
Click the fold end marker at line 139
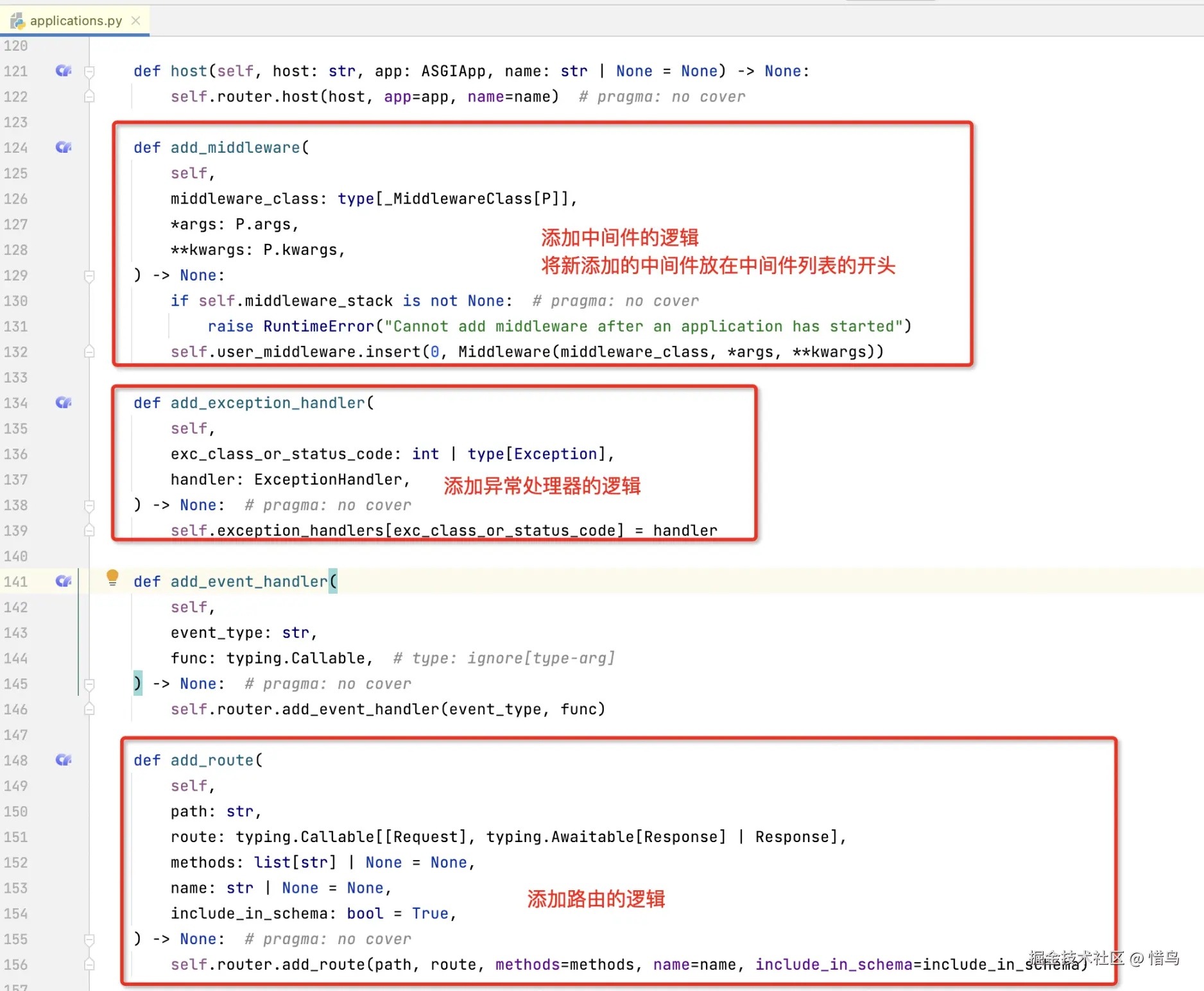click(x=89, y=530)
